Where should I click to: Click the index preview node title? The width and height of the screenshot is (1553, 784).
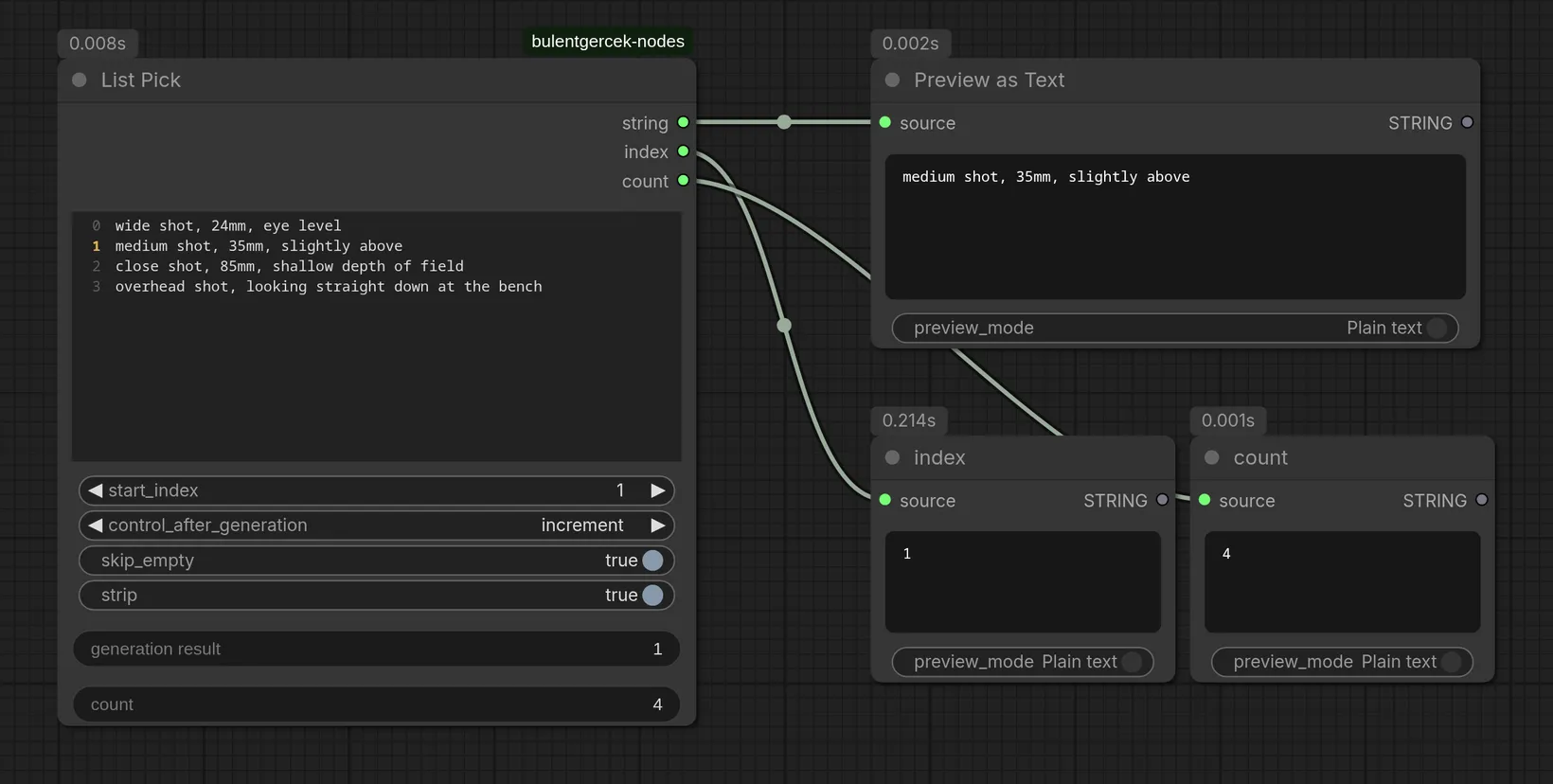tap(939, 457)
